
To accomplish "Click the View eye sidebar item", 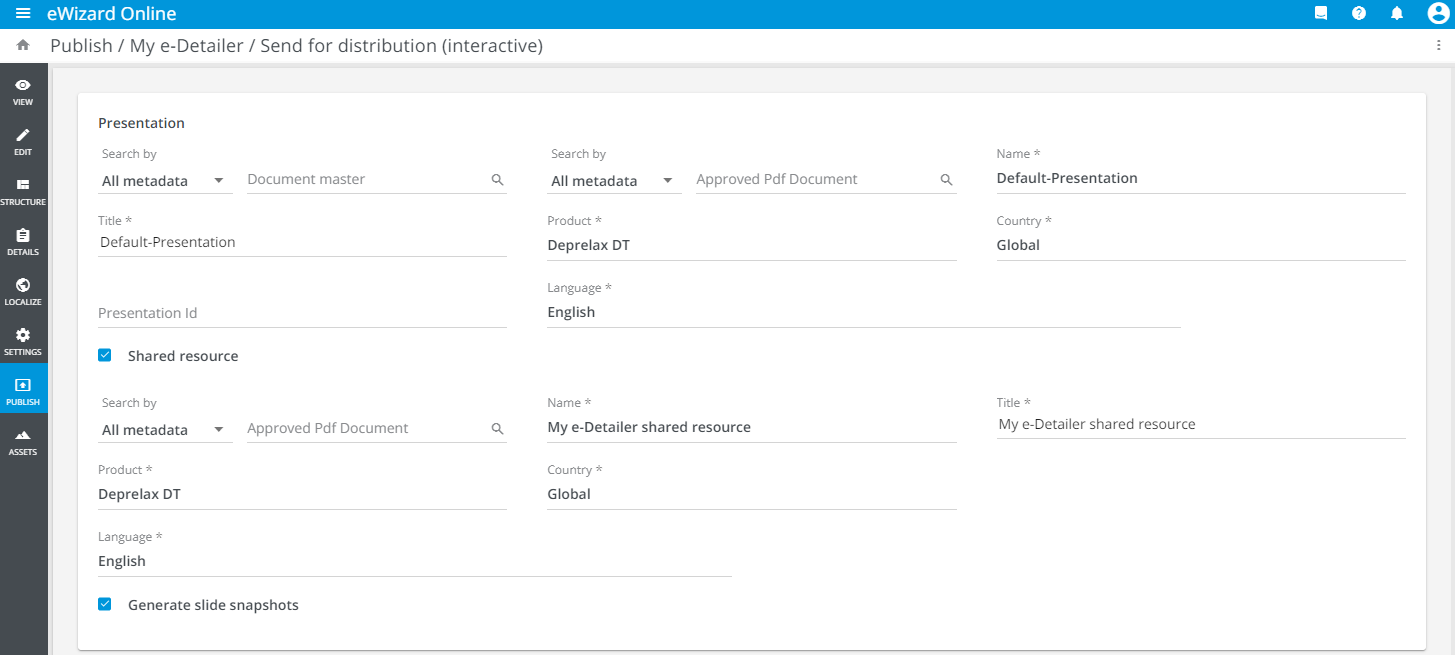I will click(x=23, y=91).
